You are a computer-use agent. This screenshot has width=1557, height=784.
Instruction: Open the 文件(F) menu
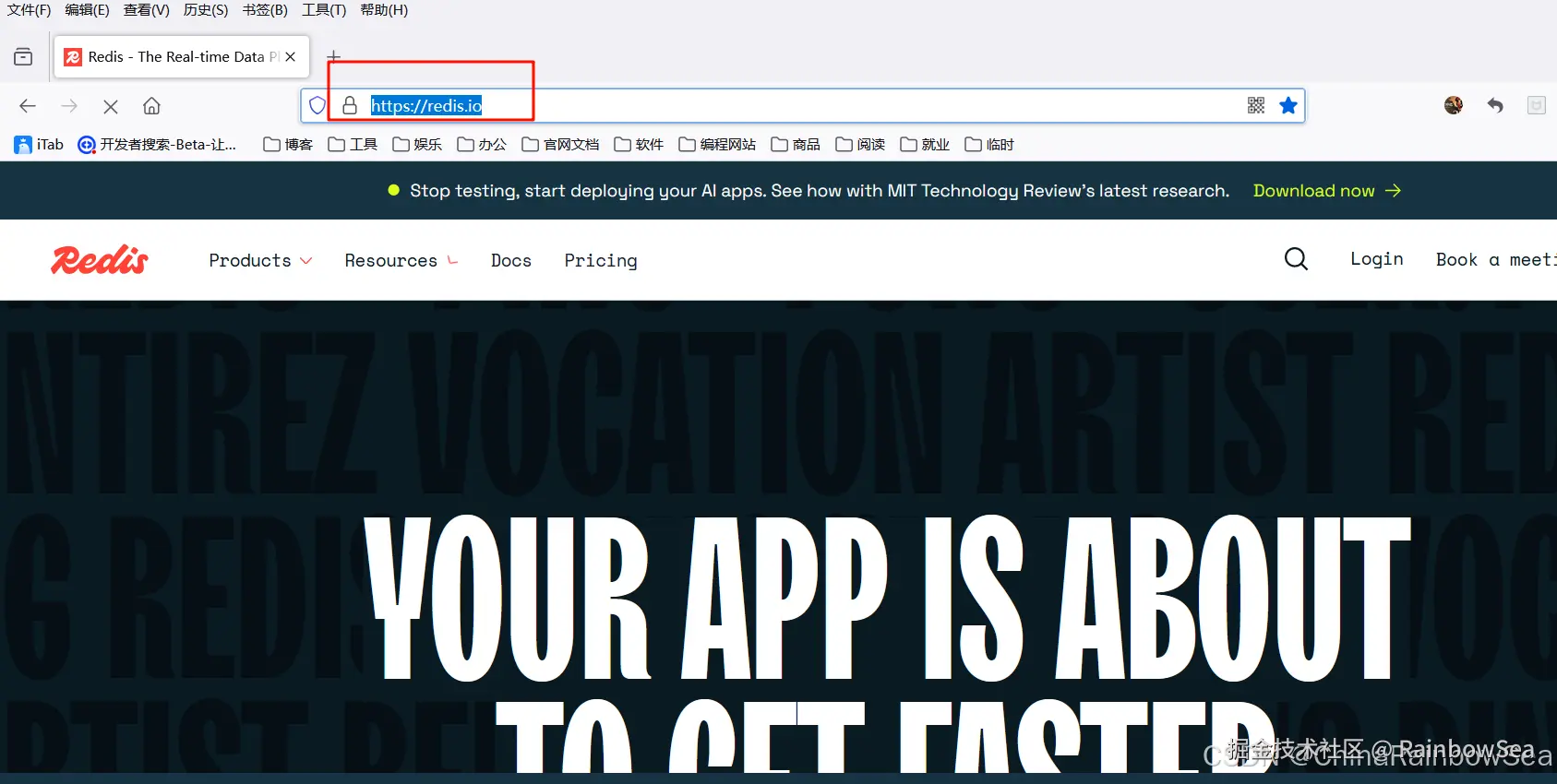click(x=30, y=10)
